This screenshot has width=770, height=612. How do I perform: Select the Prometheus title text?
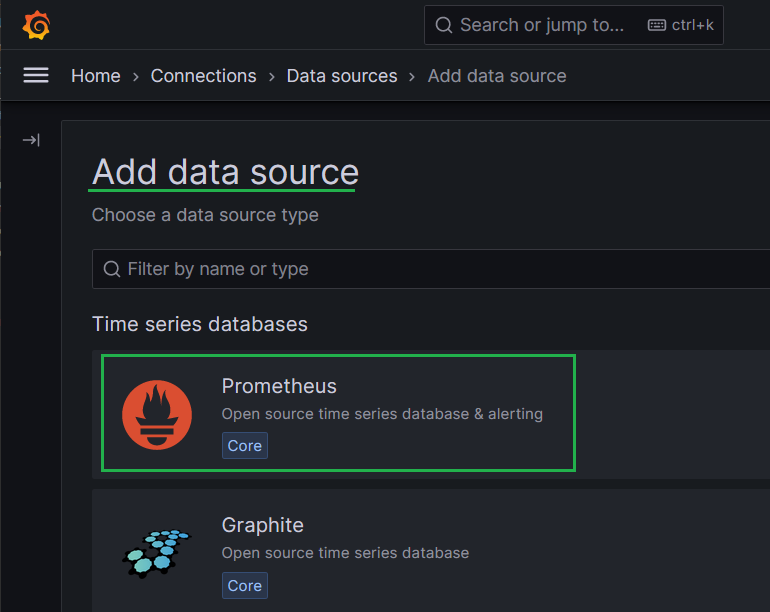[x=279, y=386]
